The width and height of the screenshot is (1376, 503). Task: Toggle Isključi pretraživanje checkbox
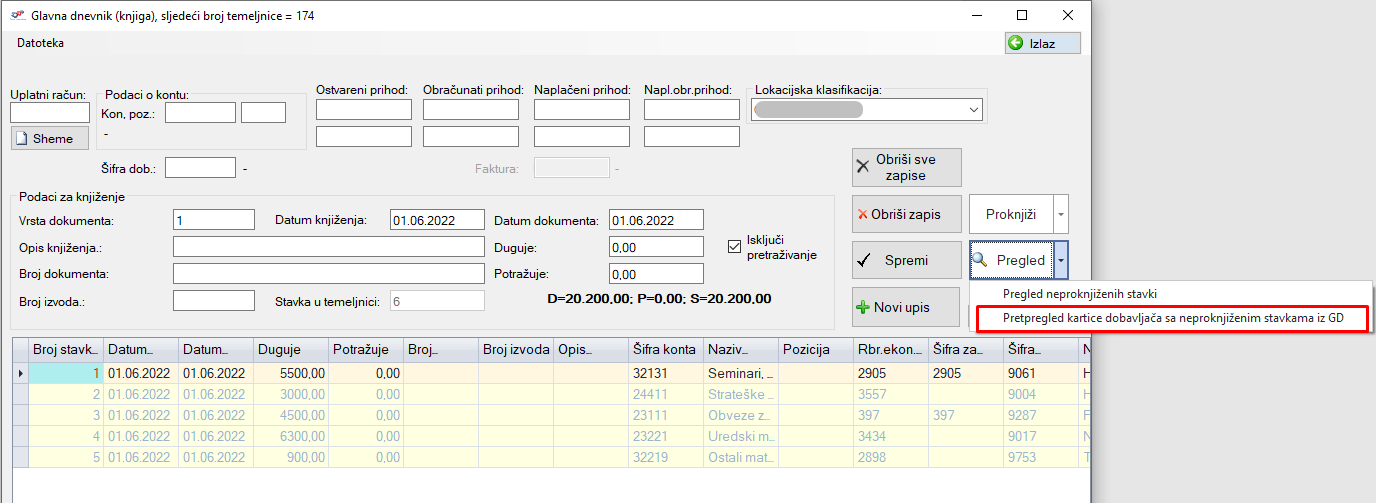click(735, 246)
